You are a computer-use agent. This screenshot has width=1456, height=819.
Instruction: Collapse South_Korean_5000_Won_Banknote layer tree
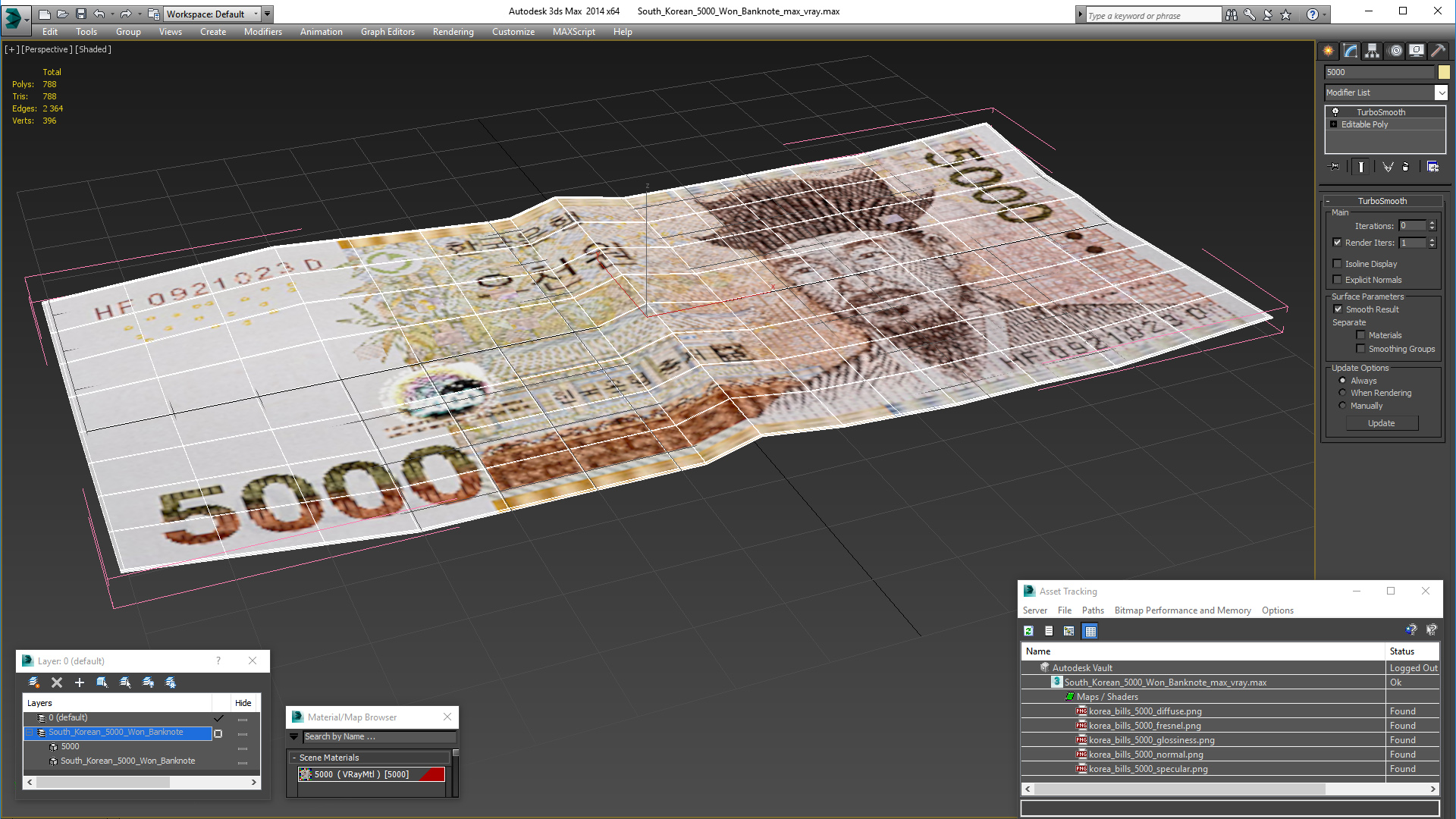pos(30,733)
